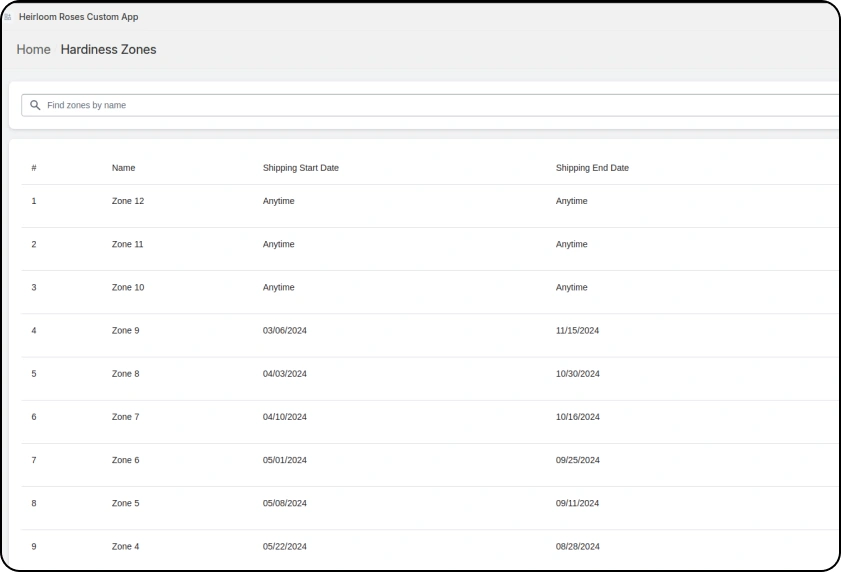Click the app icon beside Heirloom Roses title
This screenshot has height=572, width=841.
(x=8, y=17)
